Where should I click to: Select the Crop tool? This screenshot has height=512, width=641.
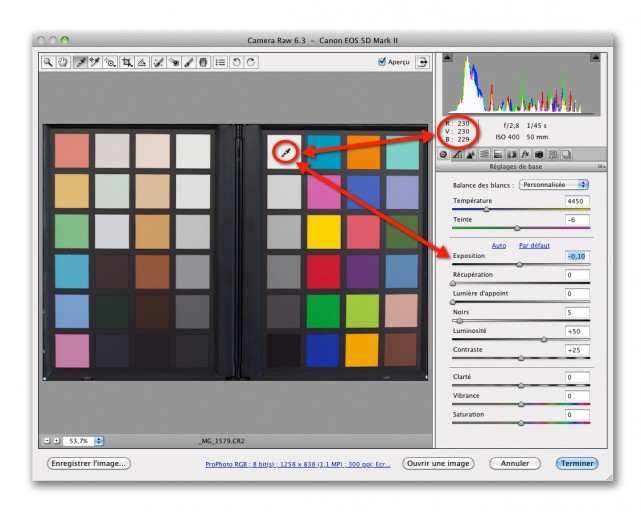click(x=127, y=62)
